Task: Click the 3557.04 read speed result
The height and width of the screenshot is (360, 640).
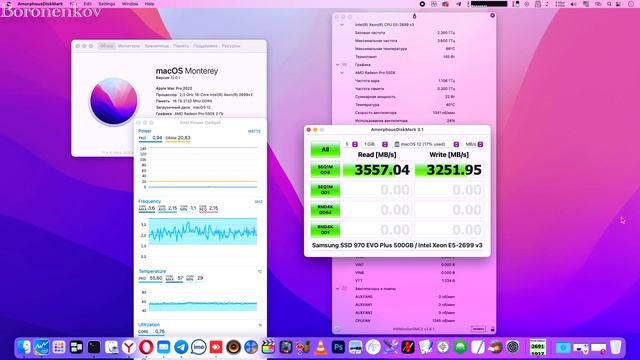Action: click(377, 170)
